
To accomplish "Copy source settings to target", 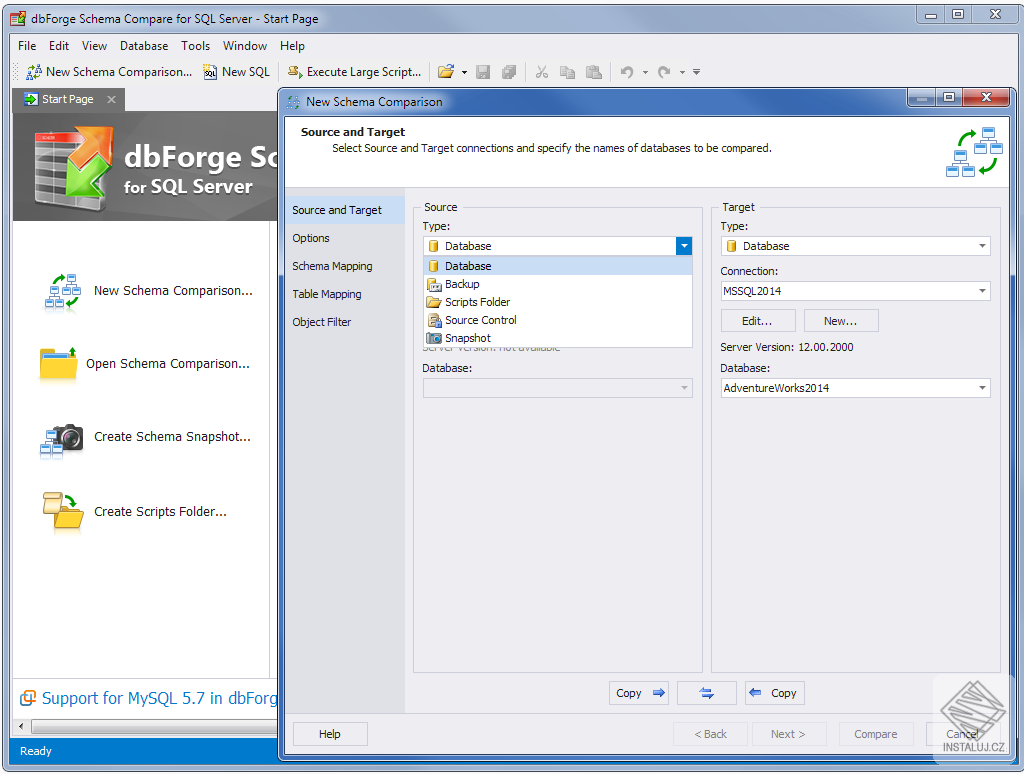I will tap(639, 693).
